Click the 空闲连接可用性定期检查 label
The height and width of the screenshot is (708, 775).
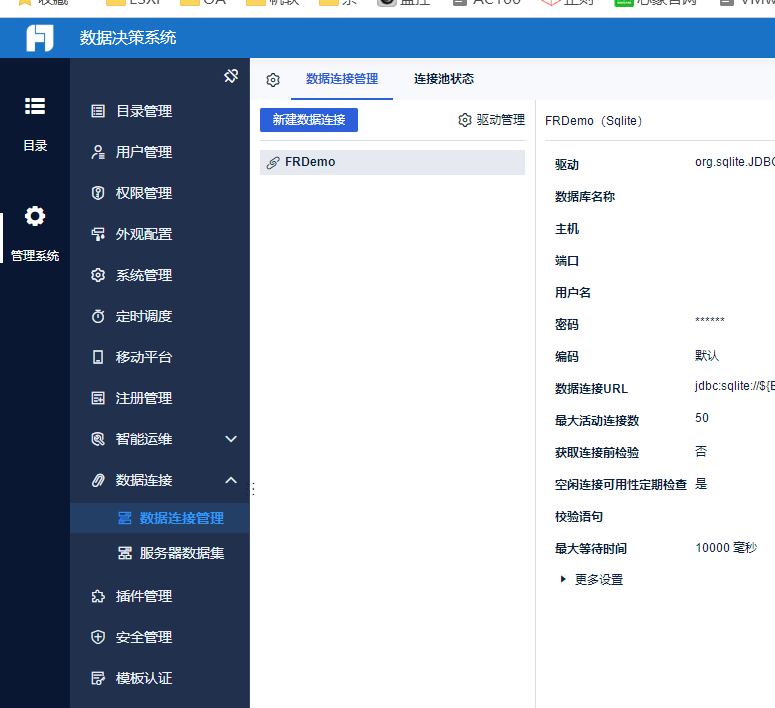point(621,485)
